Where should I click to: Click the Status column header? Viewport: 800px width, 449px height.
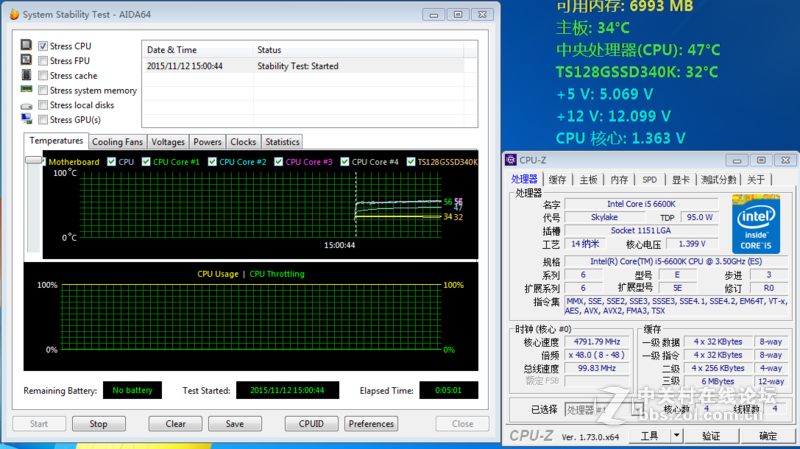358,50
